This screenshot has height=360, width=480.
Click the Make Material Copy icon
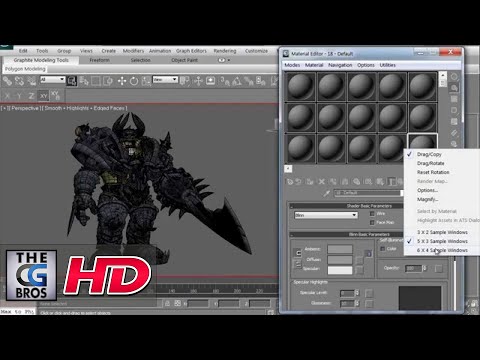click(x=333, y=182)
